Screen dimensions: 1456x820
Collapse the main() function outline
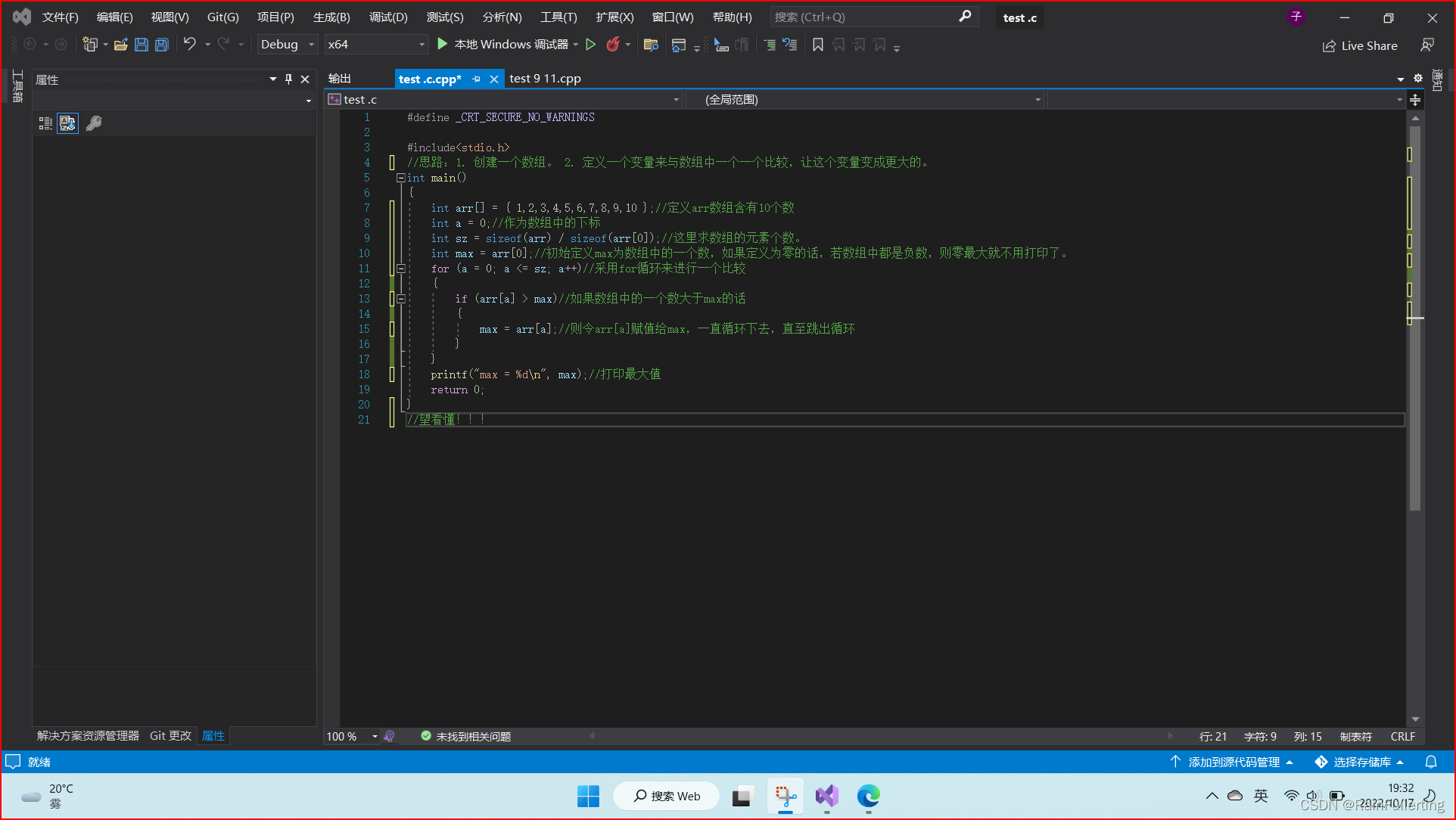(x=400, y=178)
